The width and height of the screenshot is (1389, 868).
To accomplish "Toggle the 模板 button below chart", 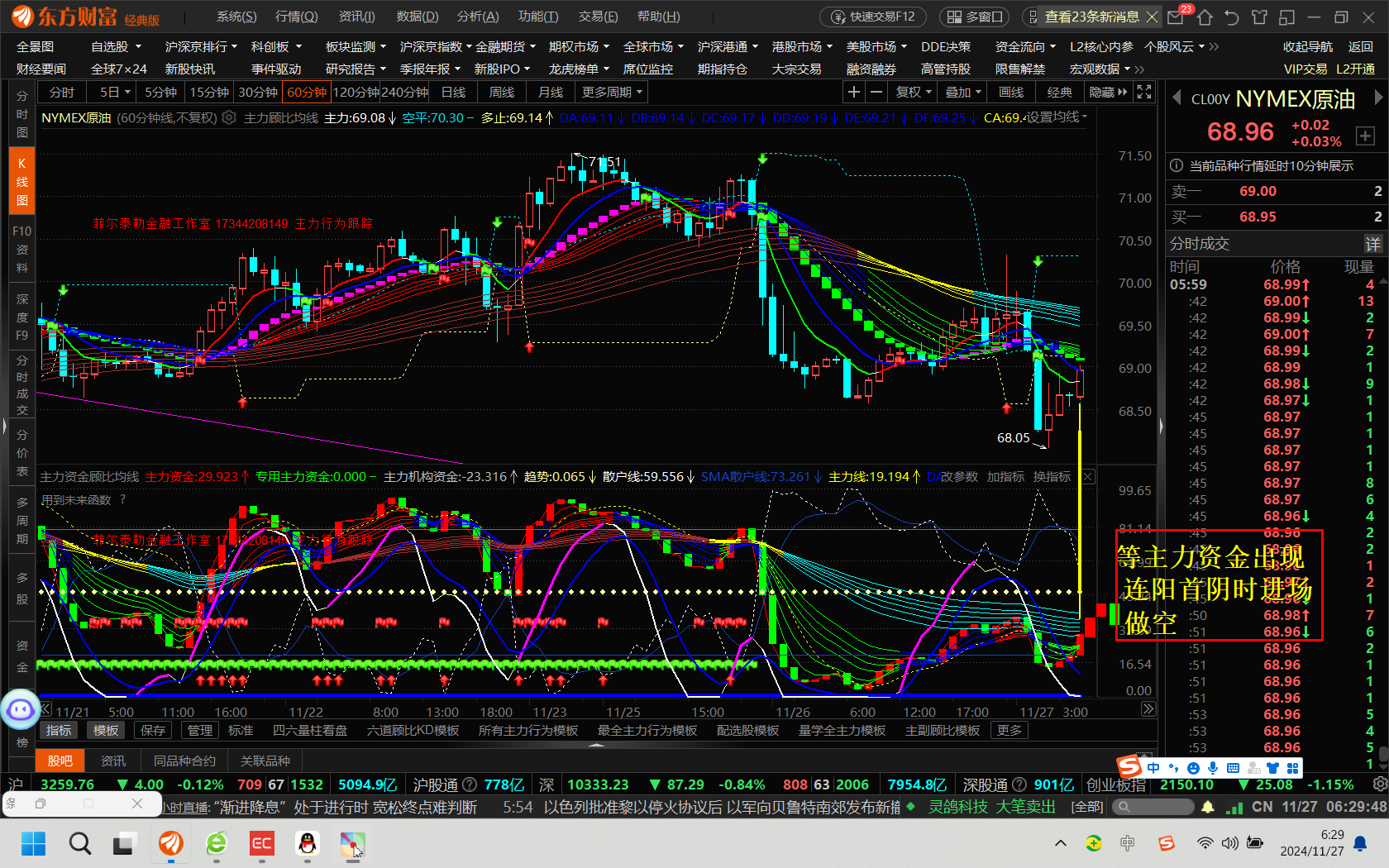I will tap(106, 730).
